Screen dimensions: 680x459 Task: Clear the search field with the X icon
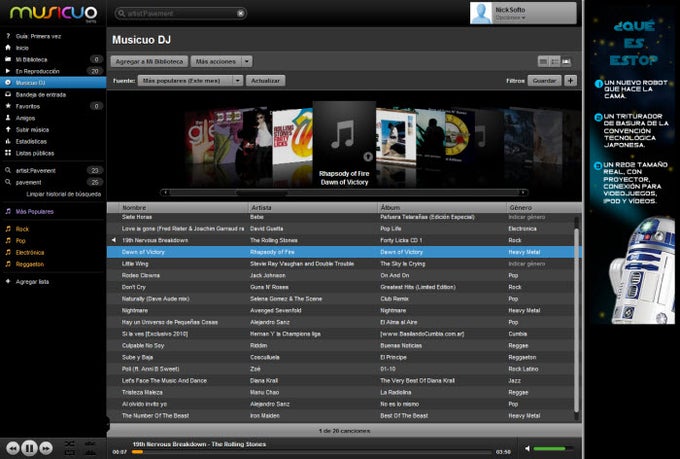coord(240,13)
